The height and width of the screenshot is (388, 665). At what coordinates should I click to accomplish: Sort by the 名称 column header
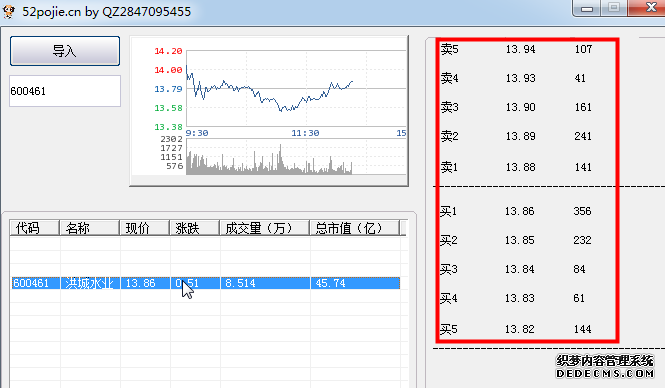[x=89, y=228]
